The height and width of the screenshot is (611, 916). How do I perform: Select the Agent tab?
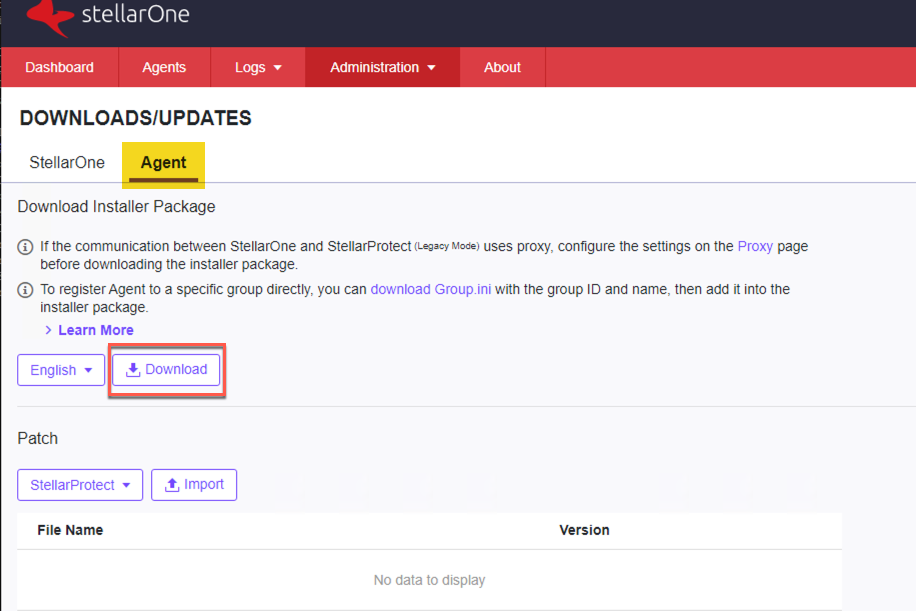point(163,163)
